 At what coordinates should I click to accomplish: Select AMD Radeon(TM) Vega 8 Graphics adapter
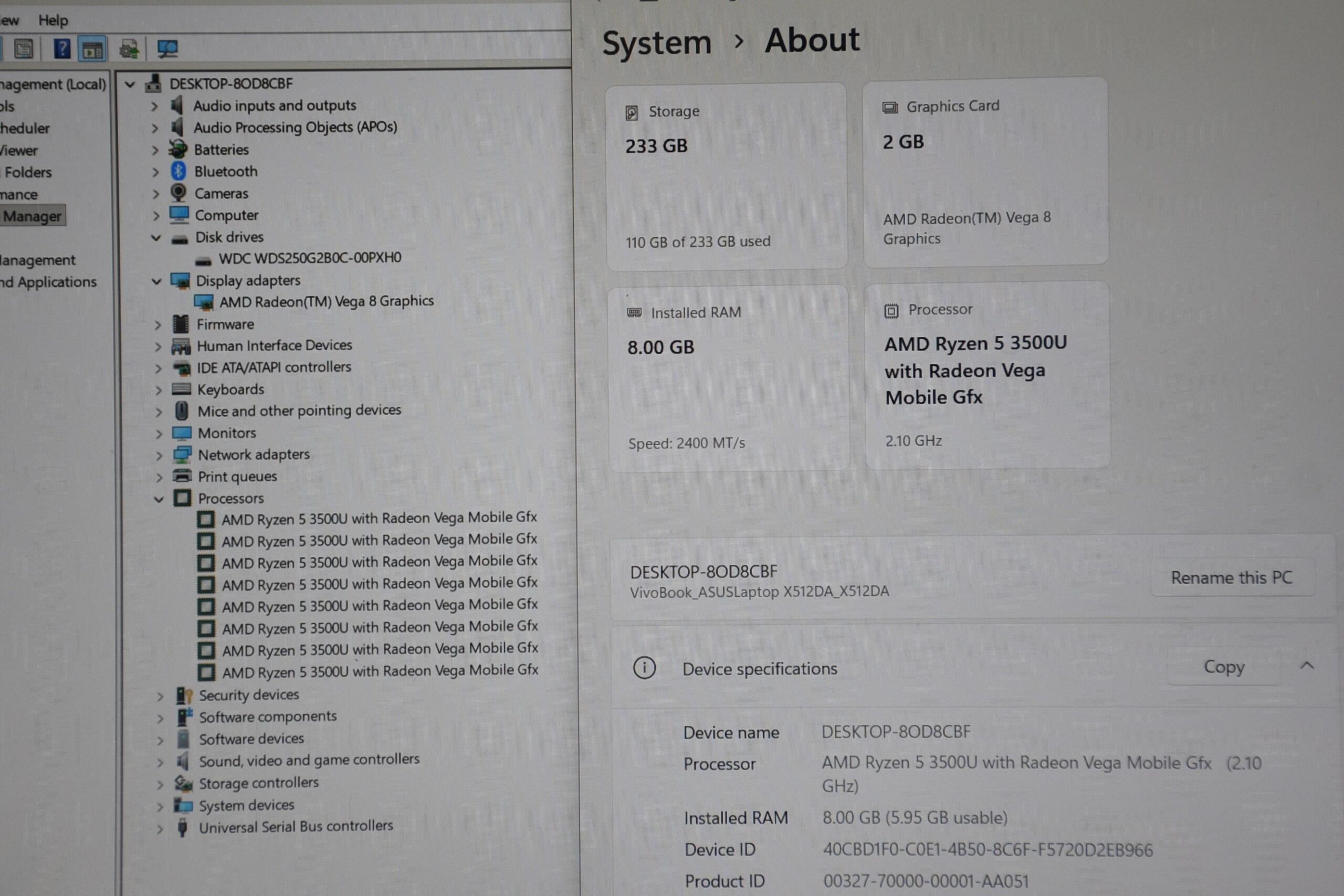326,301
